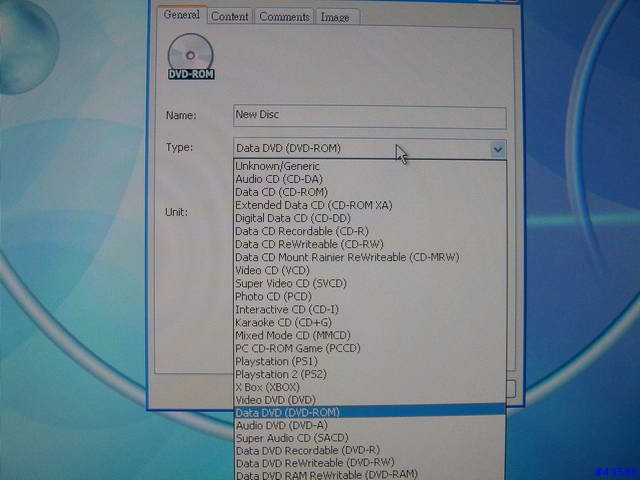
Task: Select Playstation 2 (PS2) type
Action: (370, 374)
